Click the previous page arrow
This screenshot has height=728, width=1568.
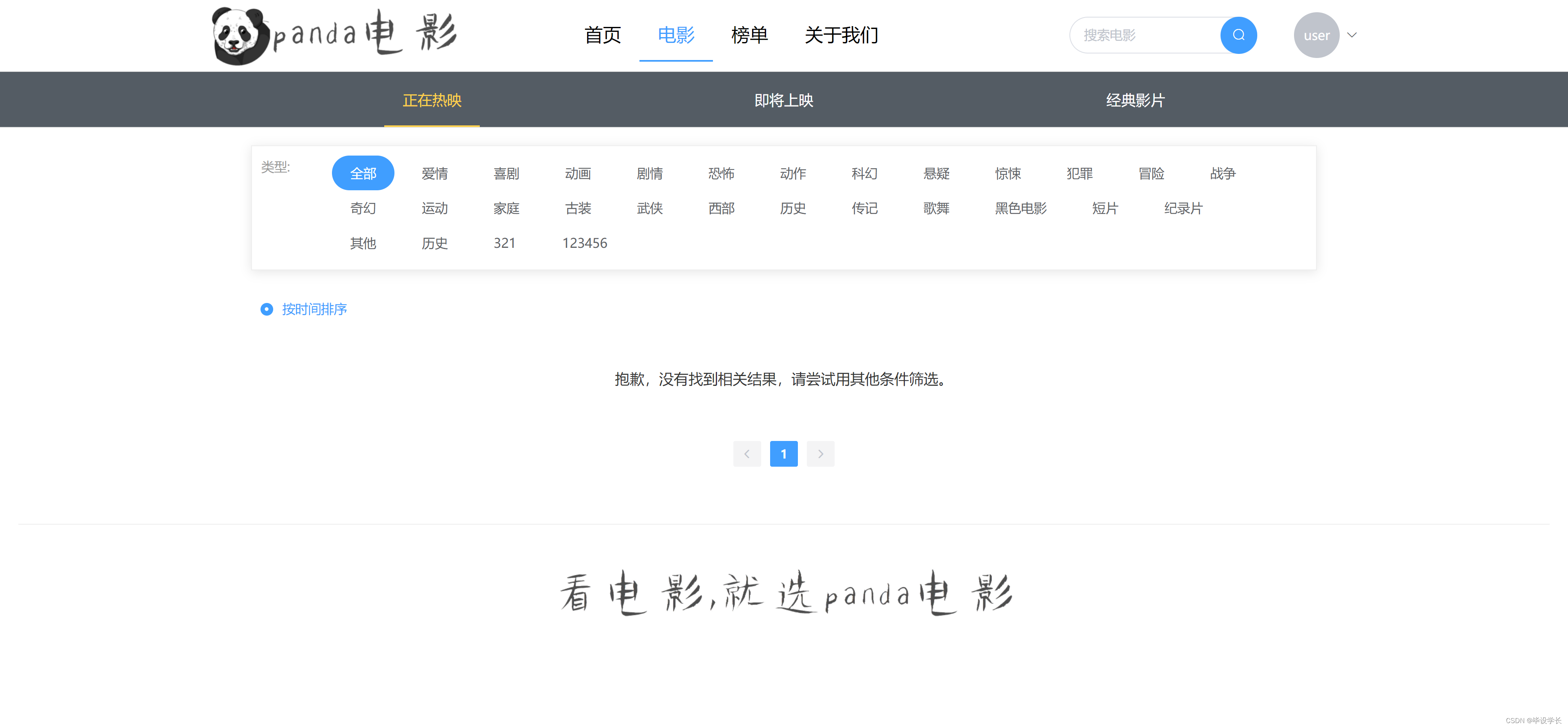point(747,454)
